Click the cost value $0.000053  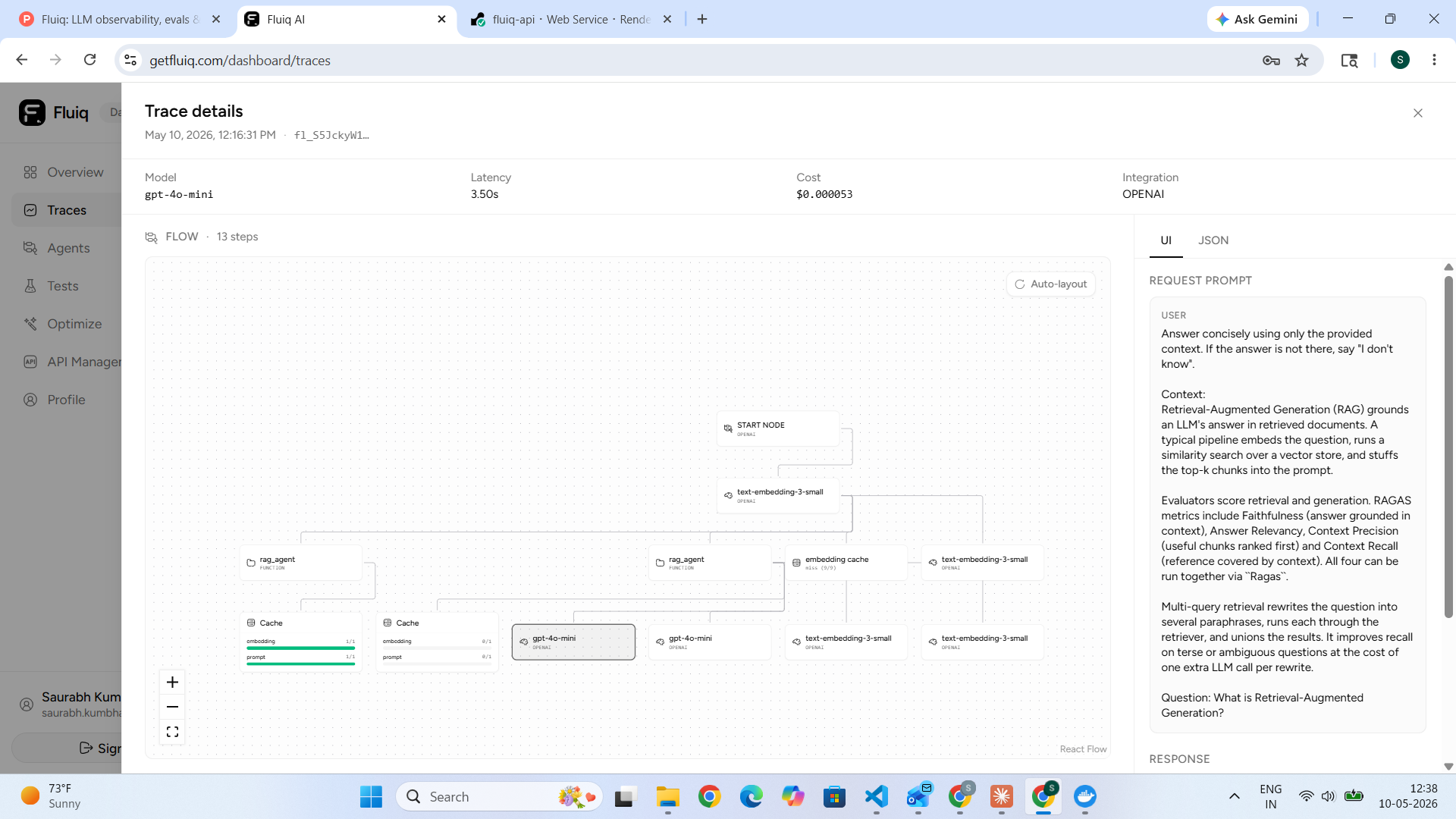pos(824,194)
